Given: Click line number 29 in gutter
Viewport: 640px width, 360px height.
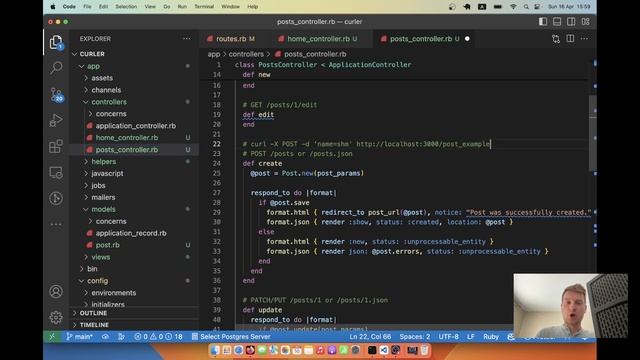Looking at the screenshot, I should coord(216,212).
